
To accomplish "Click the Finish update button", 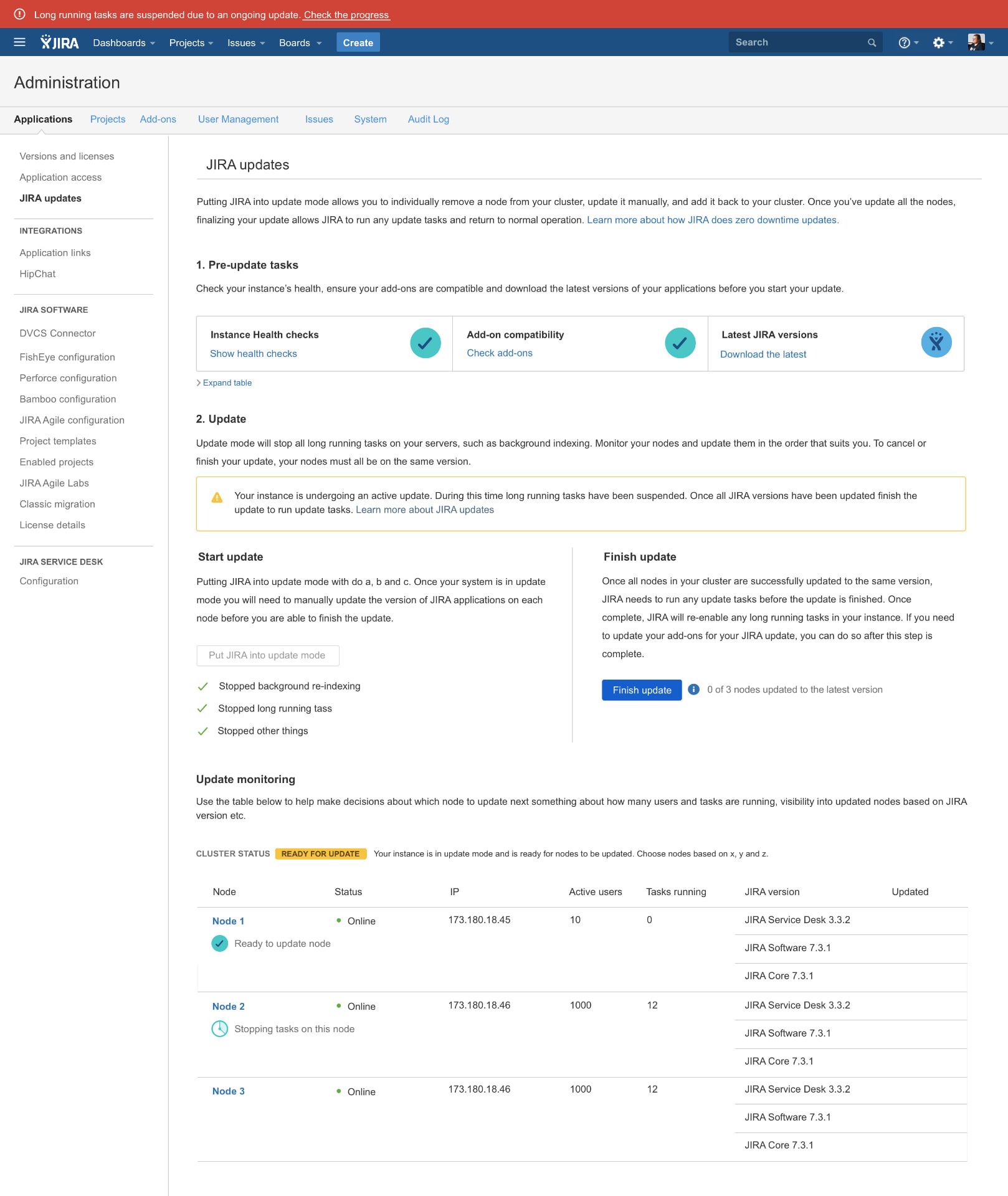I will (x=642, y=690).
